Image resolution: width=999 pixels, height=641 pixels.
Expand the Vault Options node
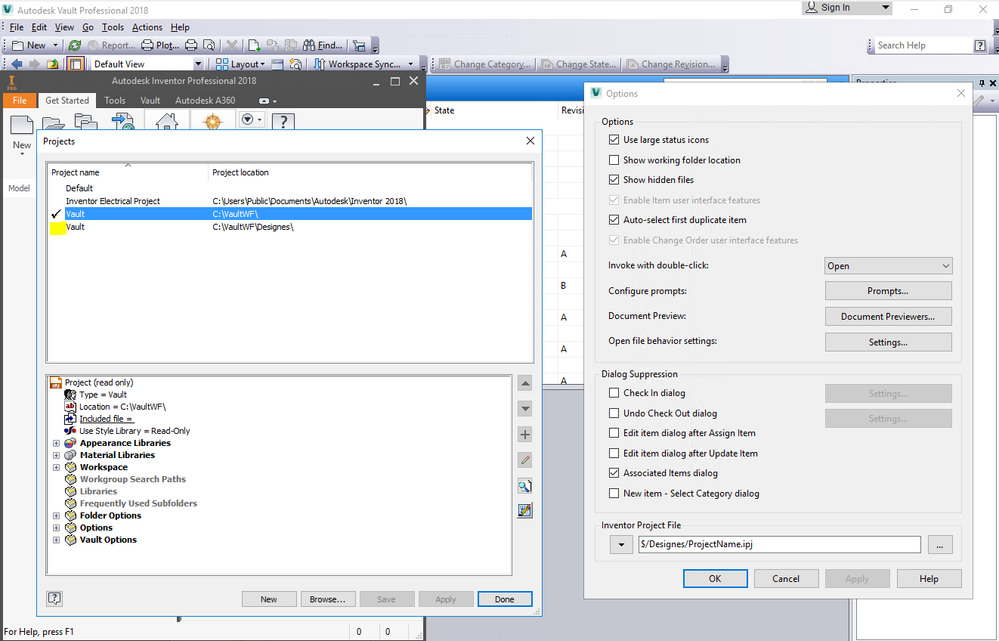pos(56,540)
